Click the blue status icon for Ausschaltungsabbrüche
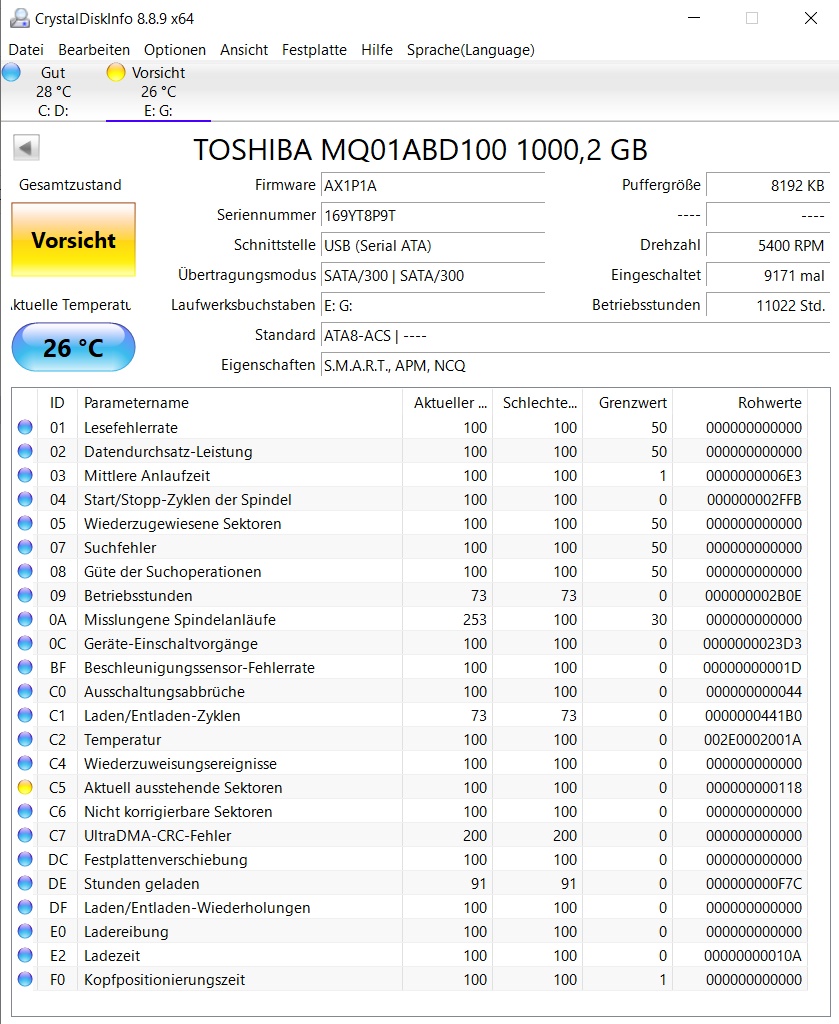Viewport: 839px width, 1024px height. coord(25,692)
